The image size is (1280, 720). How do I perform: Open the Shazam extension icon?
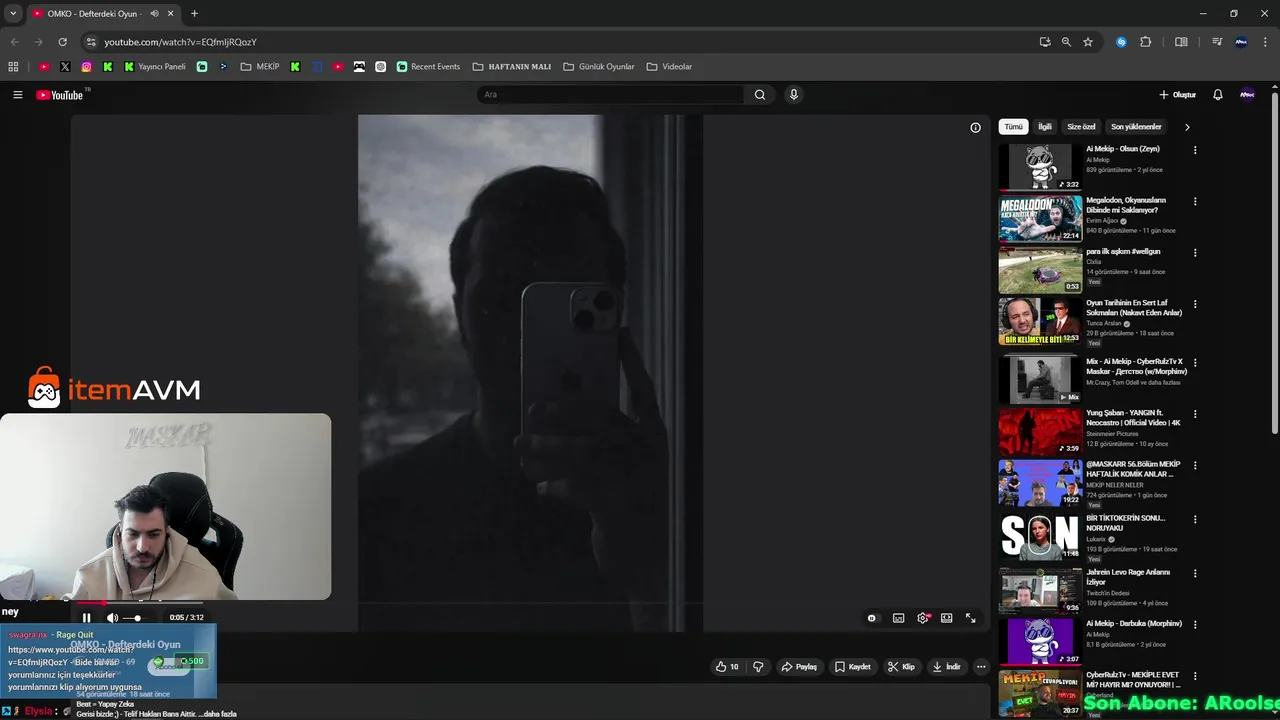click(x=1121, y=42)
